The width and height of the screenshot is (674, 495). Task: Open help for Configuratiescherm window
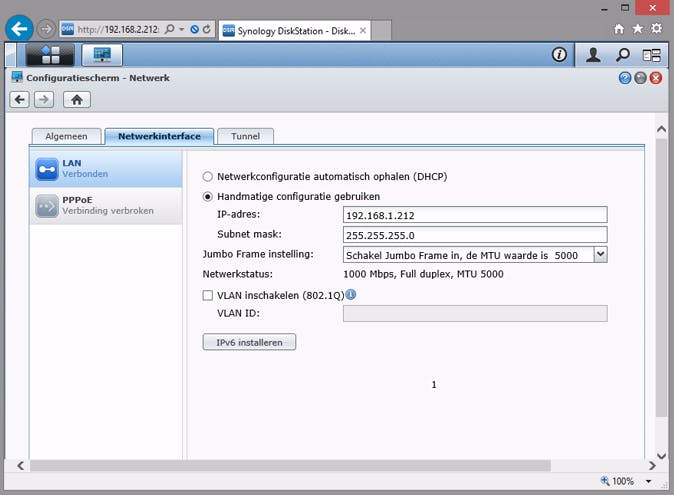point(625,78)
